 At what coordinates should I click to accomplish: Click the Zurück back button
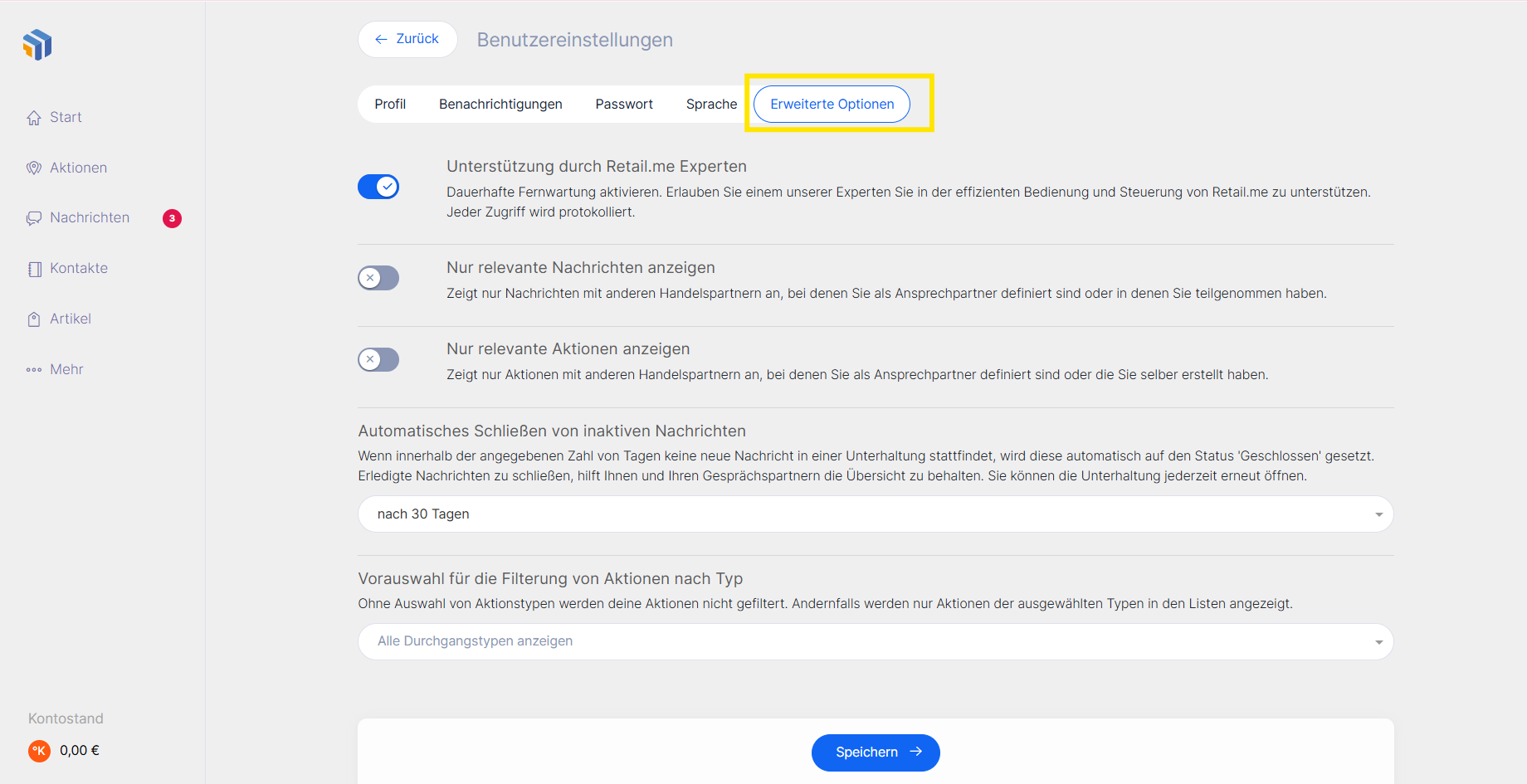(407, 39)
